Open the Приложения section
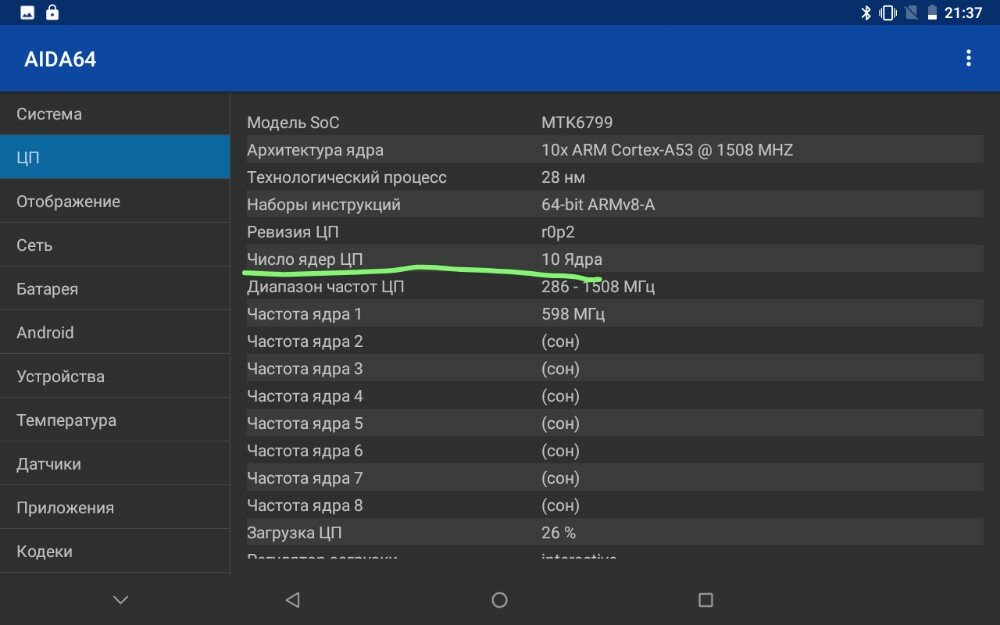Screen dimensions: 1000x625 tap(115, 507)
